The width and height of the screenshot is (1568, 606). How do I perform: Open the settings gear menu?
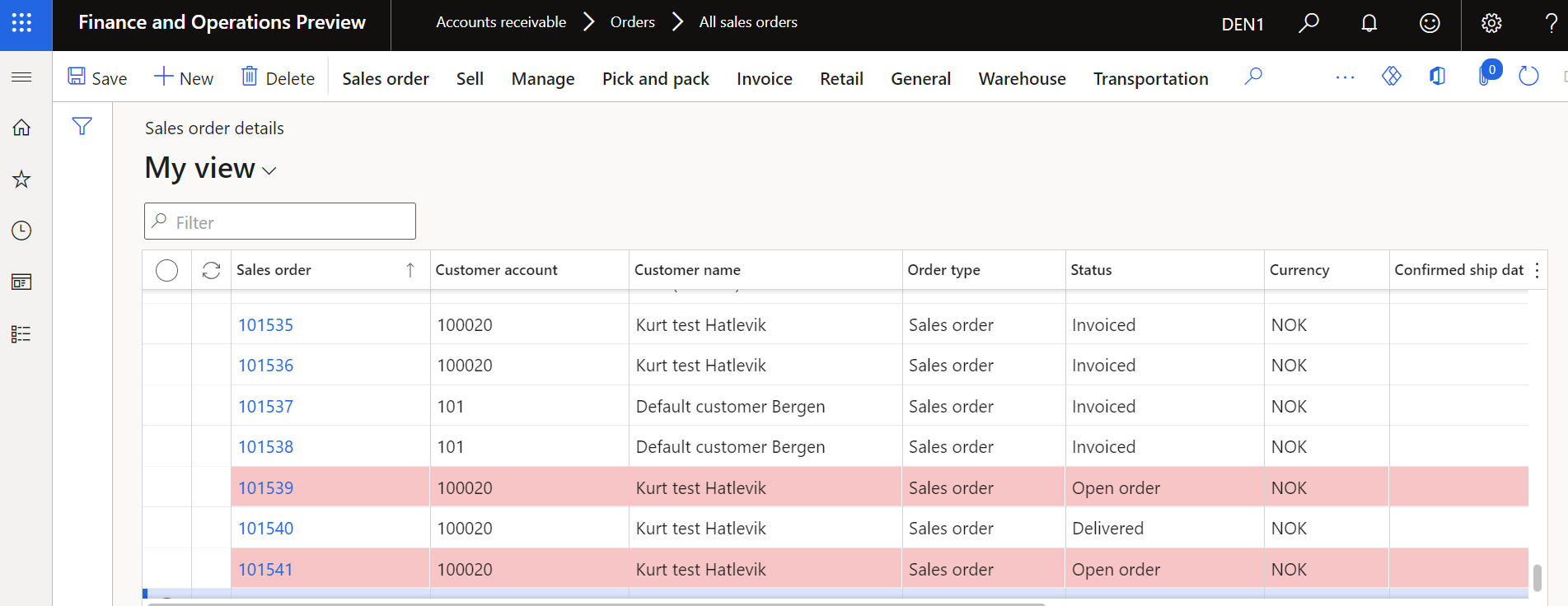(1491, 23)
